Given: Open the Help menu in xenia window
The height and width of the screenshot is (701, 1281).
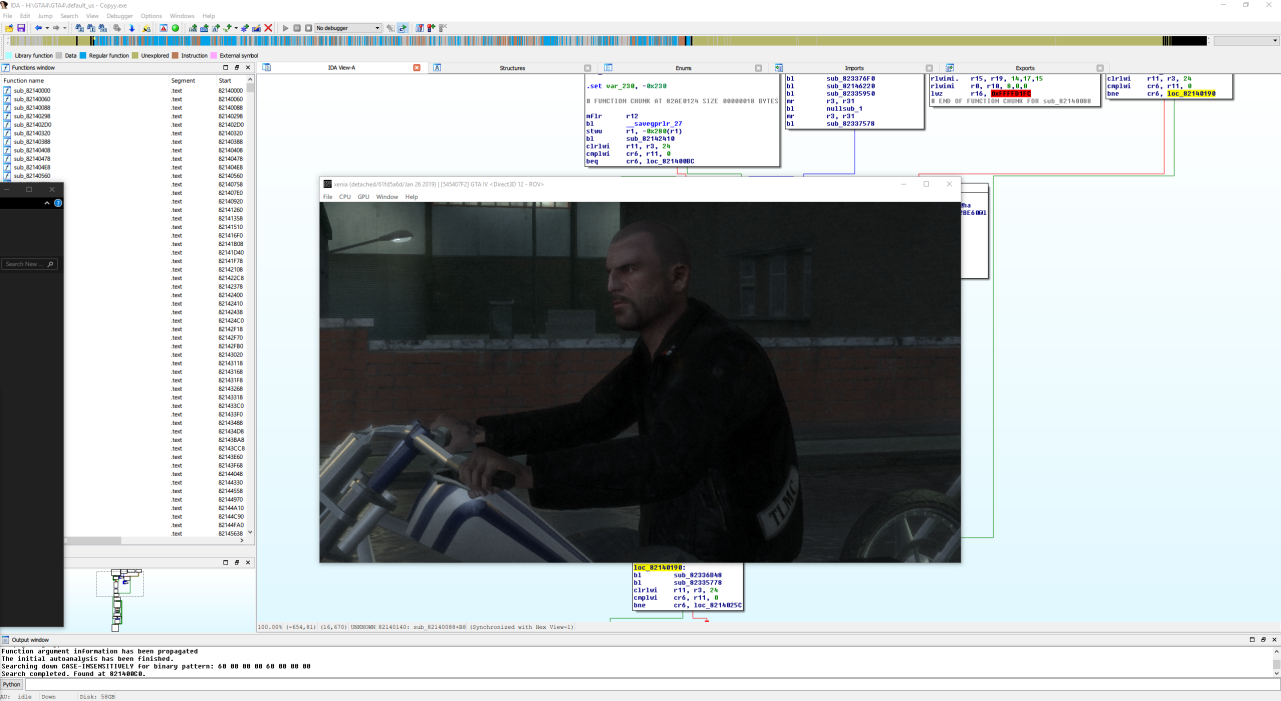Looking at the screenshot, I should [411, 197].
